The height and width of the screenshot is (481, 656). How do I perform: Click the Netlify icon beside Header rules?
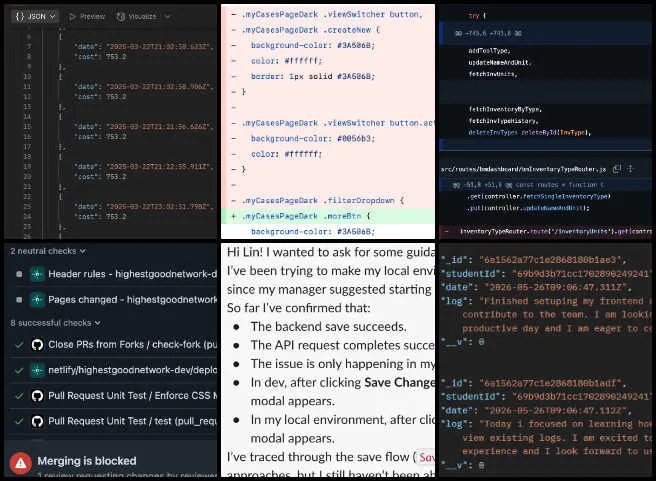pos(37,274)
